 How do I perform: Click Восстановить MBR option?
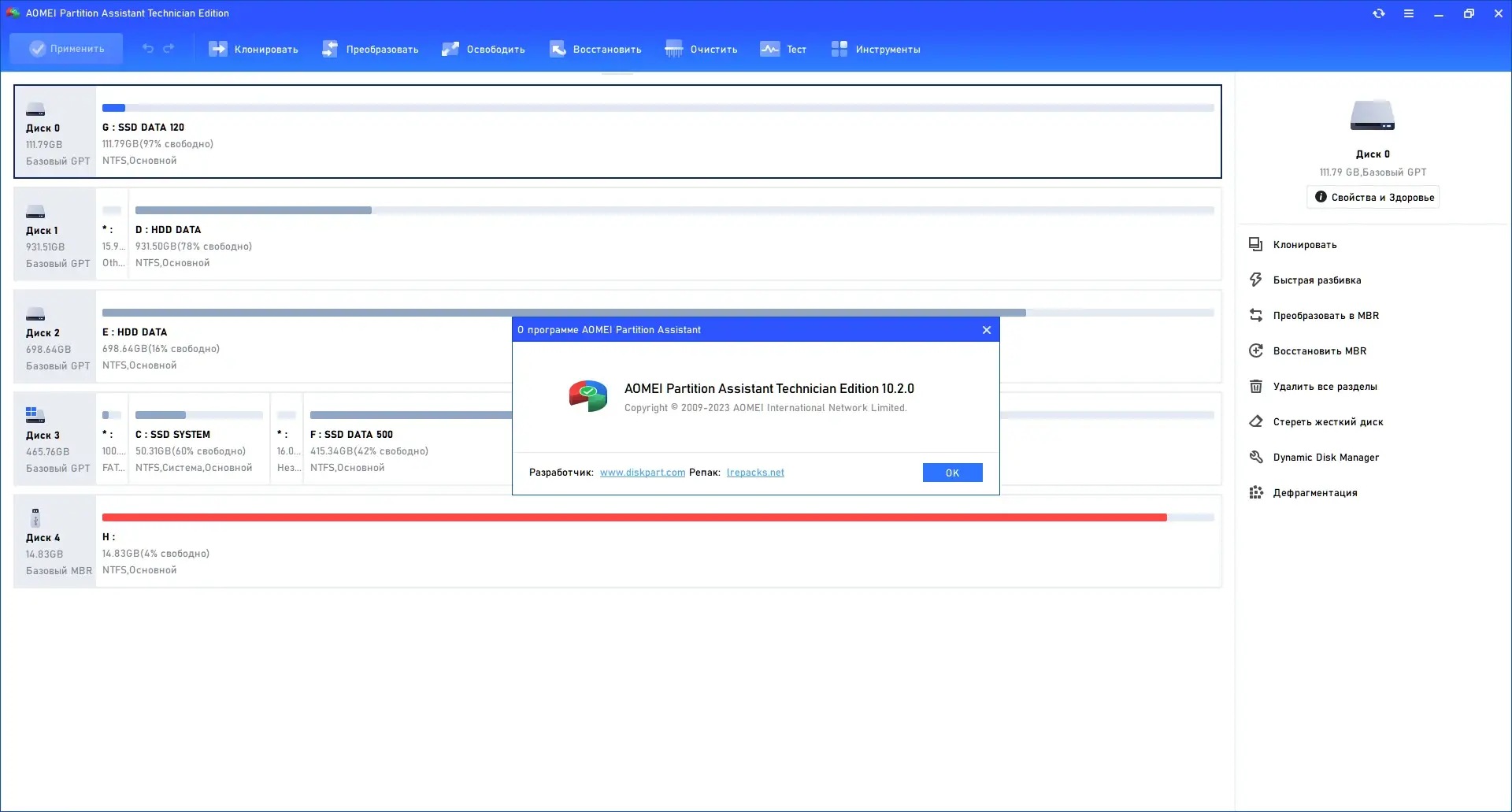point(1320,351)
